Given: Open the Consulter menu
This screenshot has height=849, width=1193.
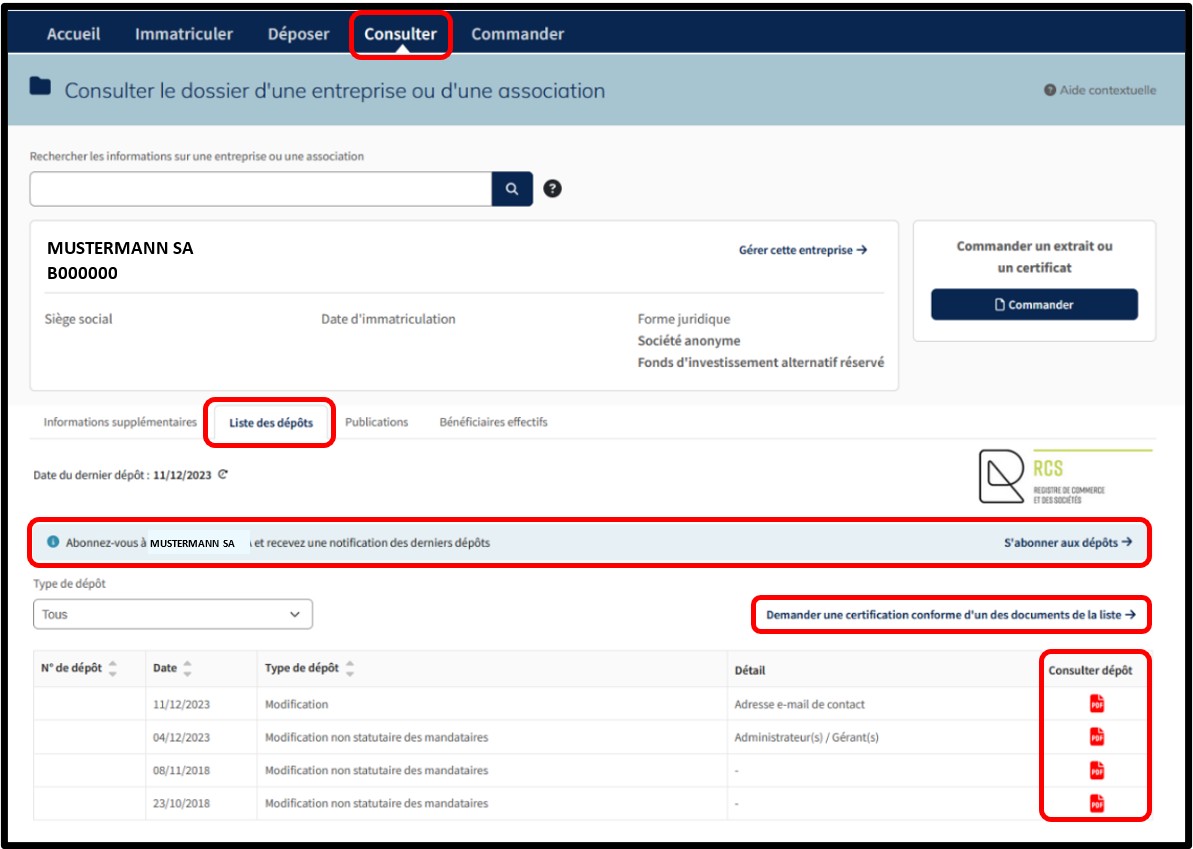Looking at the screenshot, I should tap(400, 34).
